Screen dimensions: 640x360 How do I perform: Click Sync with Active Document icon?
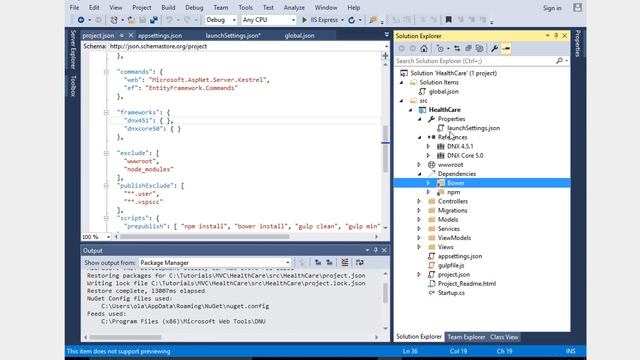(457, 49)
